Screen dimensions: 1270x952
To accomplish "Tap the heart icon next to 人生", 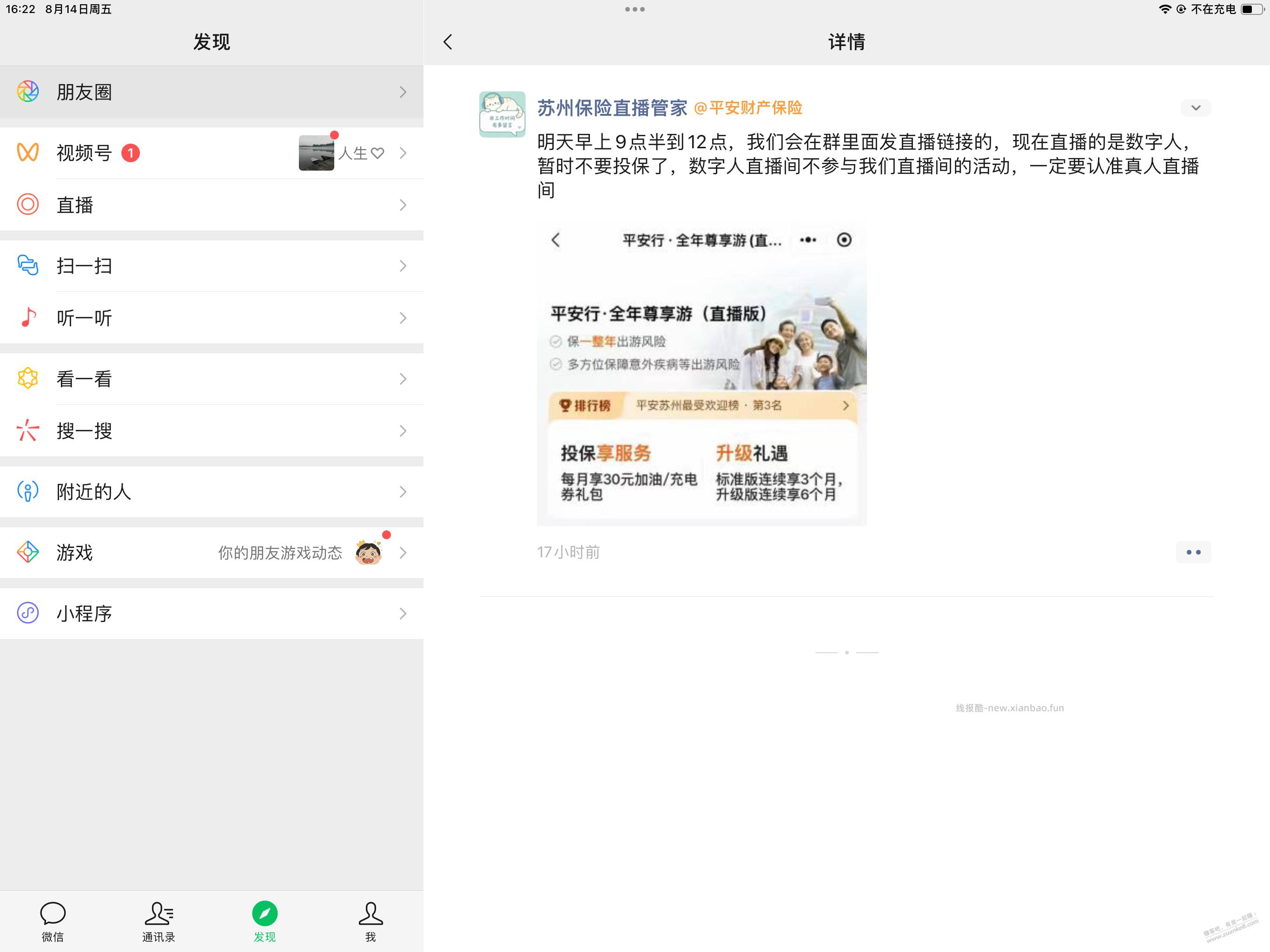I will pos(377,153).
